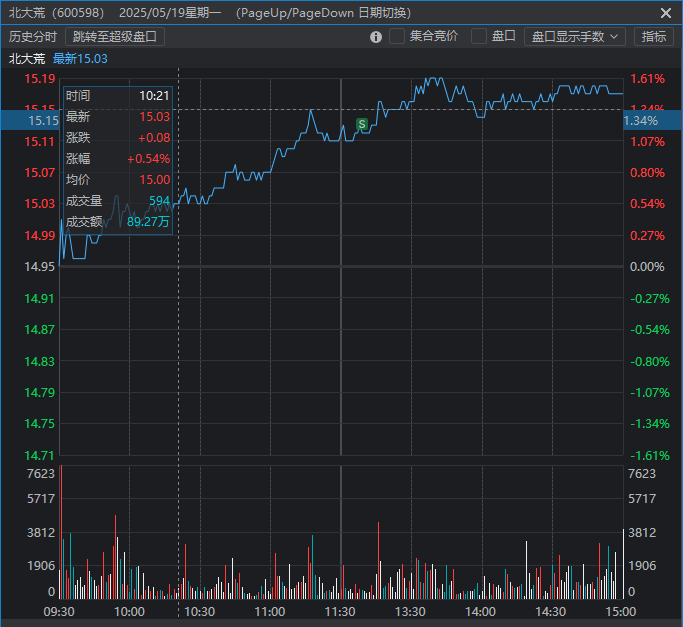Click the 最新15.03 text above chart

coord(80,59)
